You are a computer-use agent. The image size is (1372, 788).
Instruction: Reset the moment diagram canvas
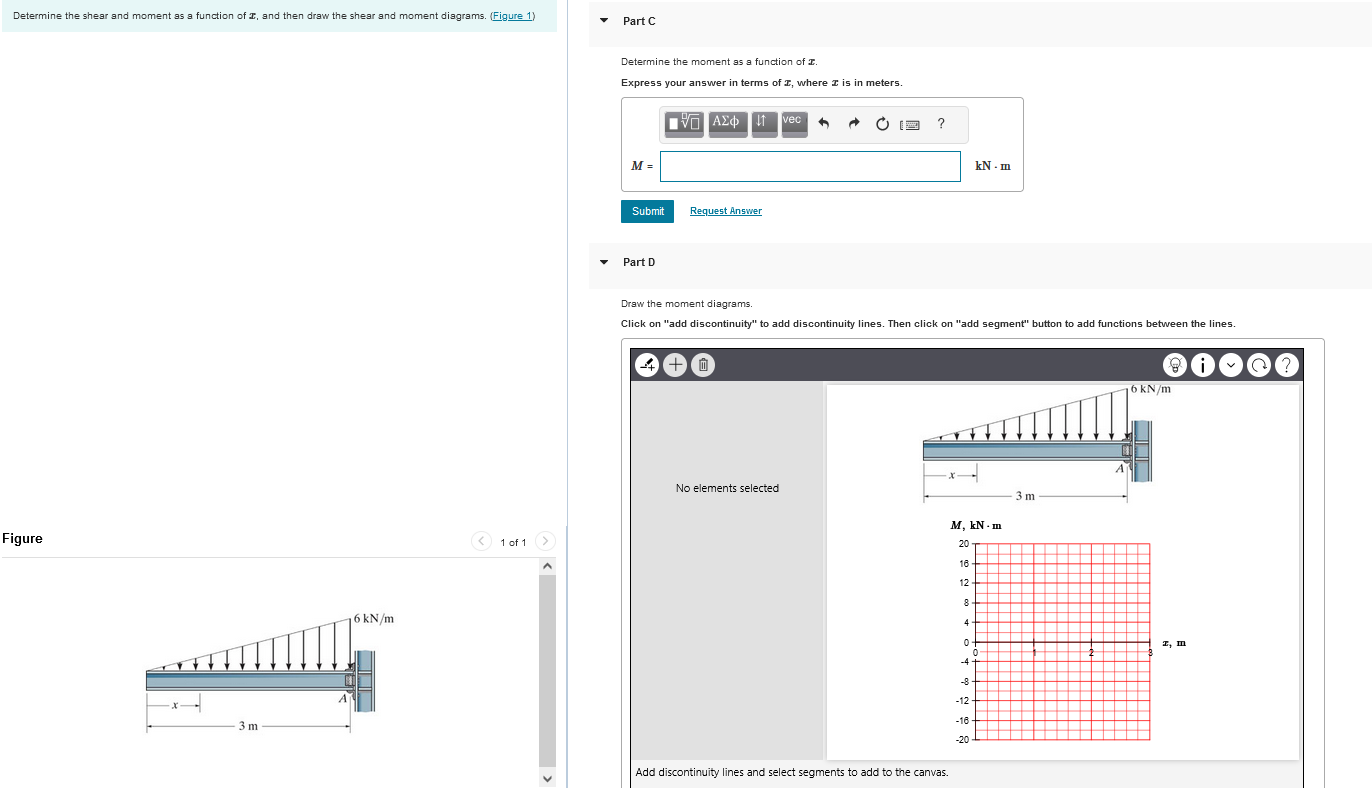(x=1260, y=365)
